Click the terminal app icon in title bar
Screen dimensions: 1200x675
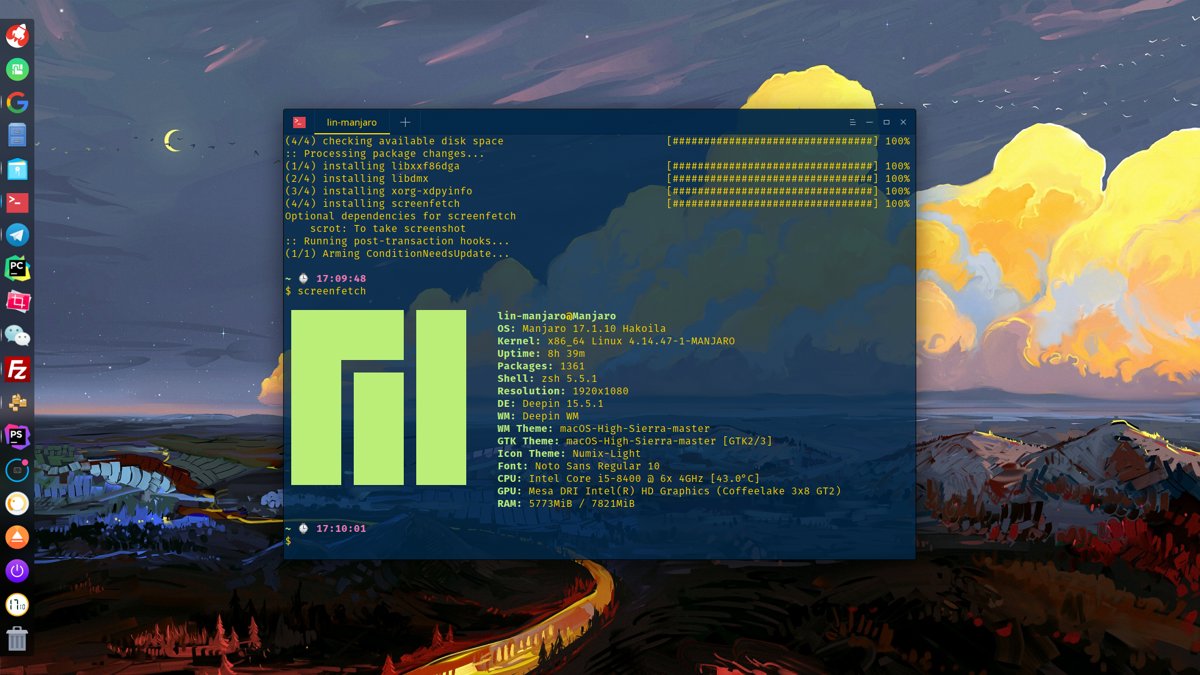tap(299, 122)
